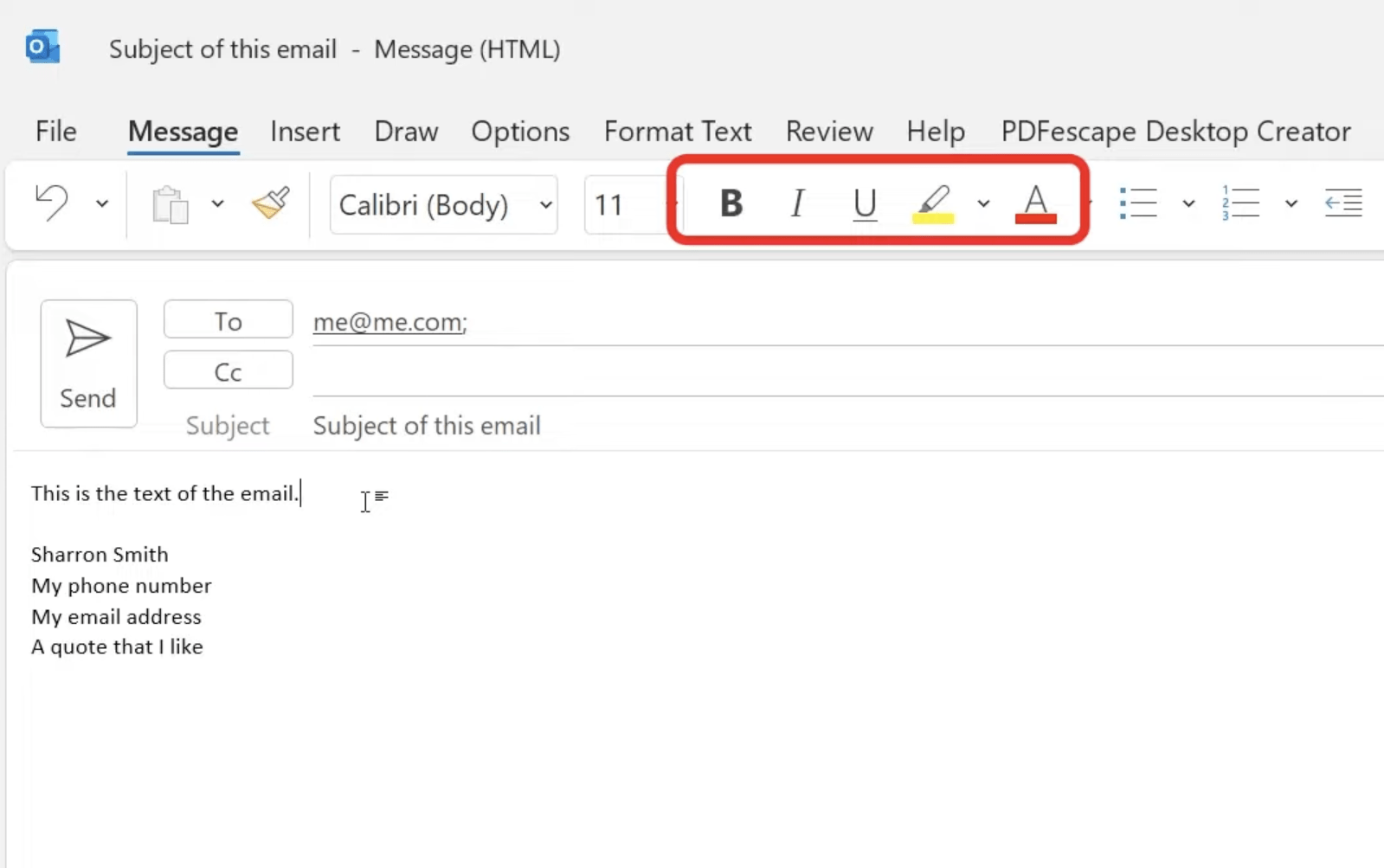Apply red font color

click(x=1035, y=204)
